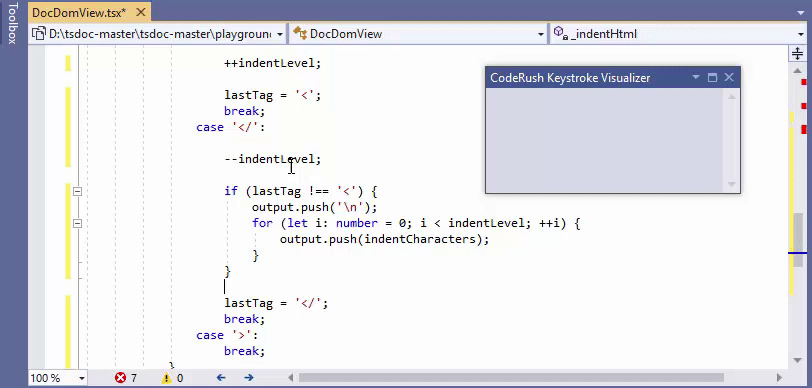This screenshot has width=812, height=388.
Task: Collapse the for loop code block
Action: tap(77, 224)
